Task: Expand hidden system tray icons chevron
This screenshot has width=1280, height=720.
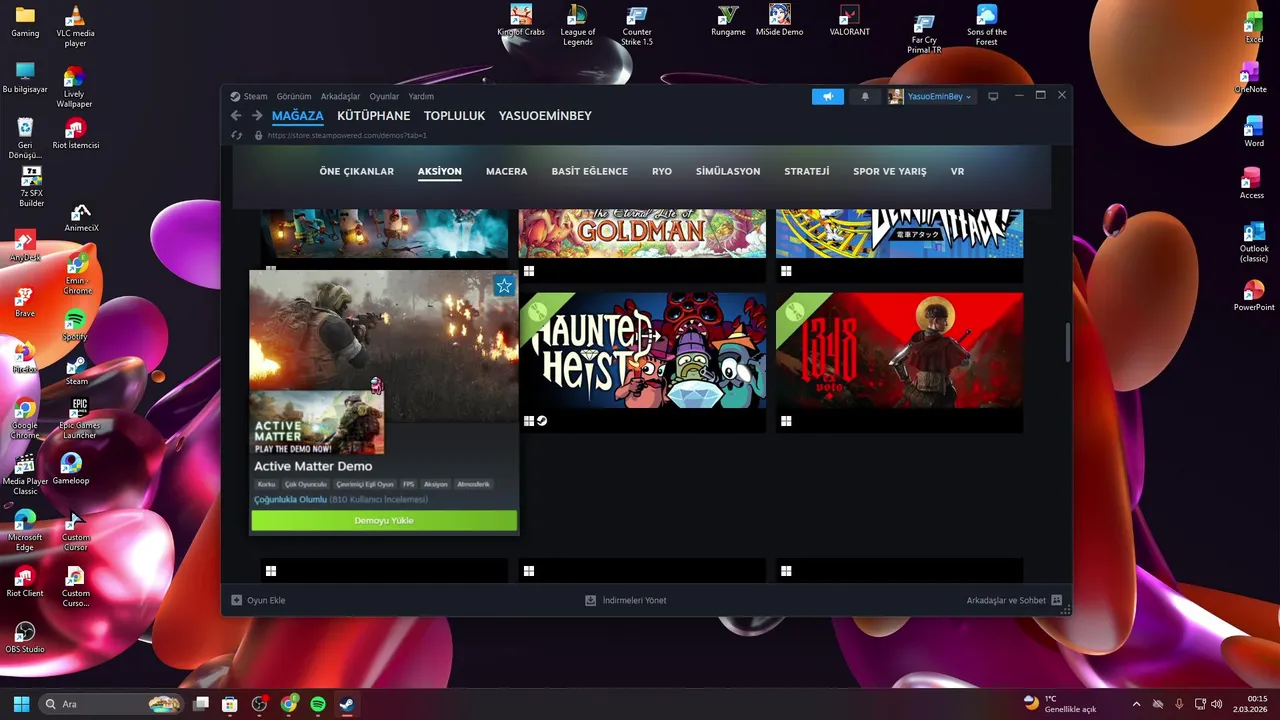Action: (1136, 704)
